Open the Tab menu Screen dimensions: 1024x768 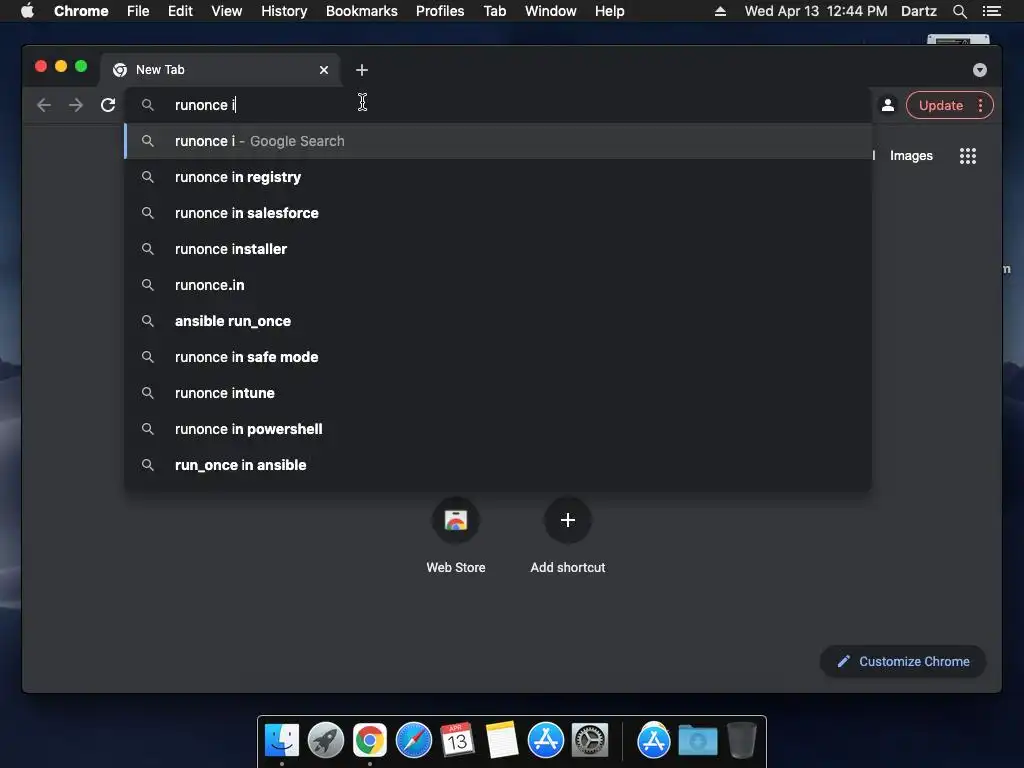(495, 11)
